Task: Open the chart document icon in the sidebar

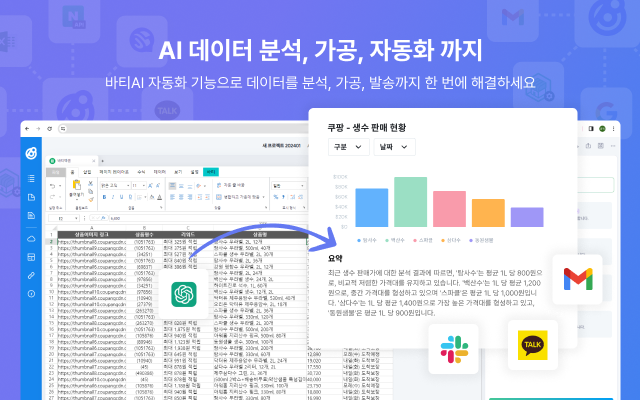Action: 31,216
